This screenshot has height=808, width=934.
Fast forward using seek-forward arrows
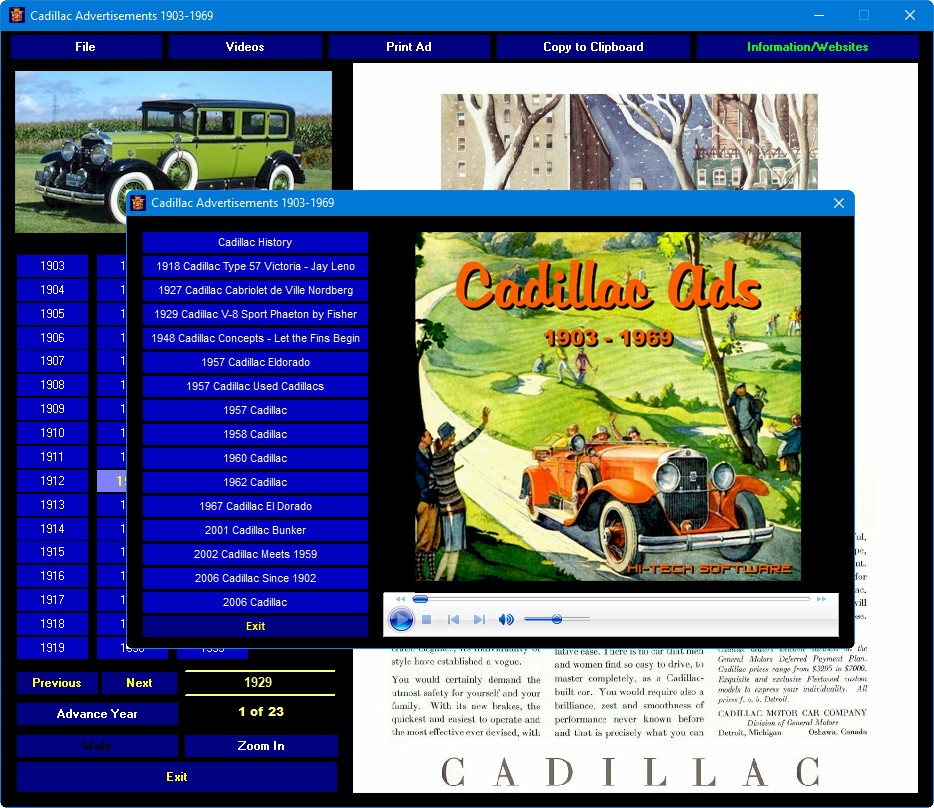821,599
